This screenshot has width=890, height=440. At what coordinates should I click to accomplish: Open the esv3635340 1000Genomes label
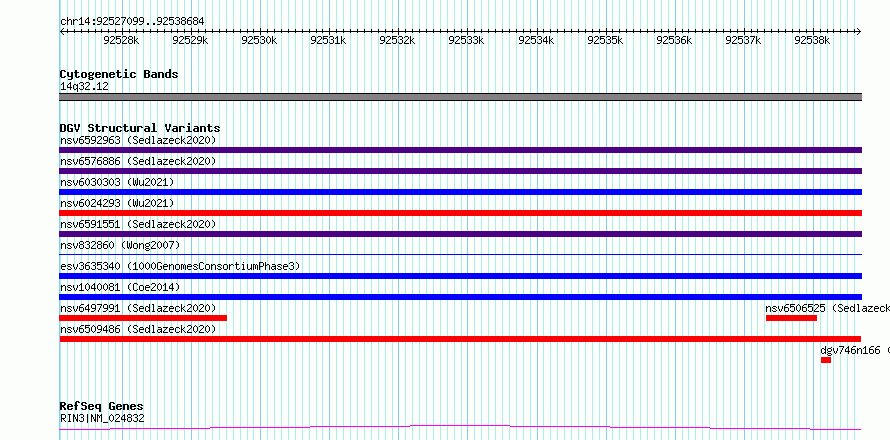click(180, 266)
